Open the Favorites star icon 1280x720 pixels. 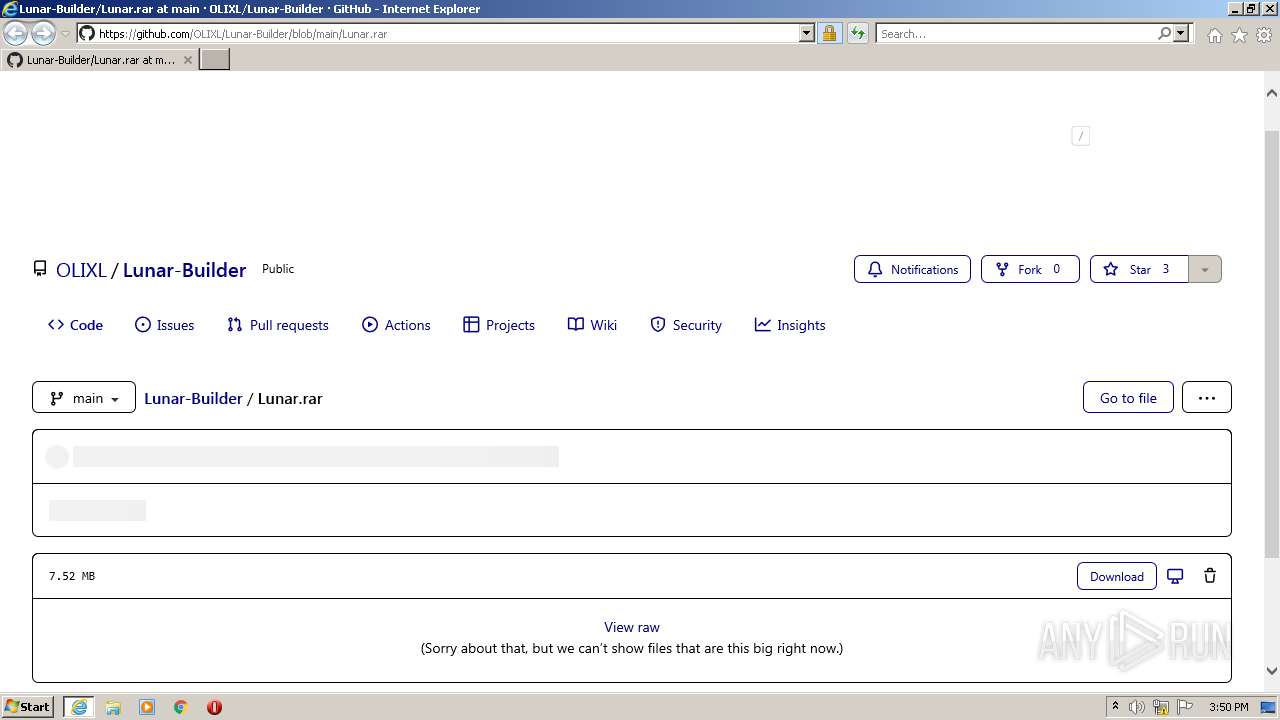point(1239,35)
